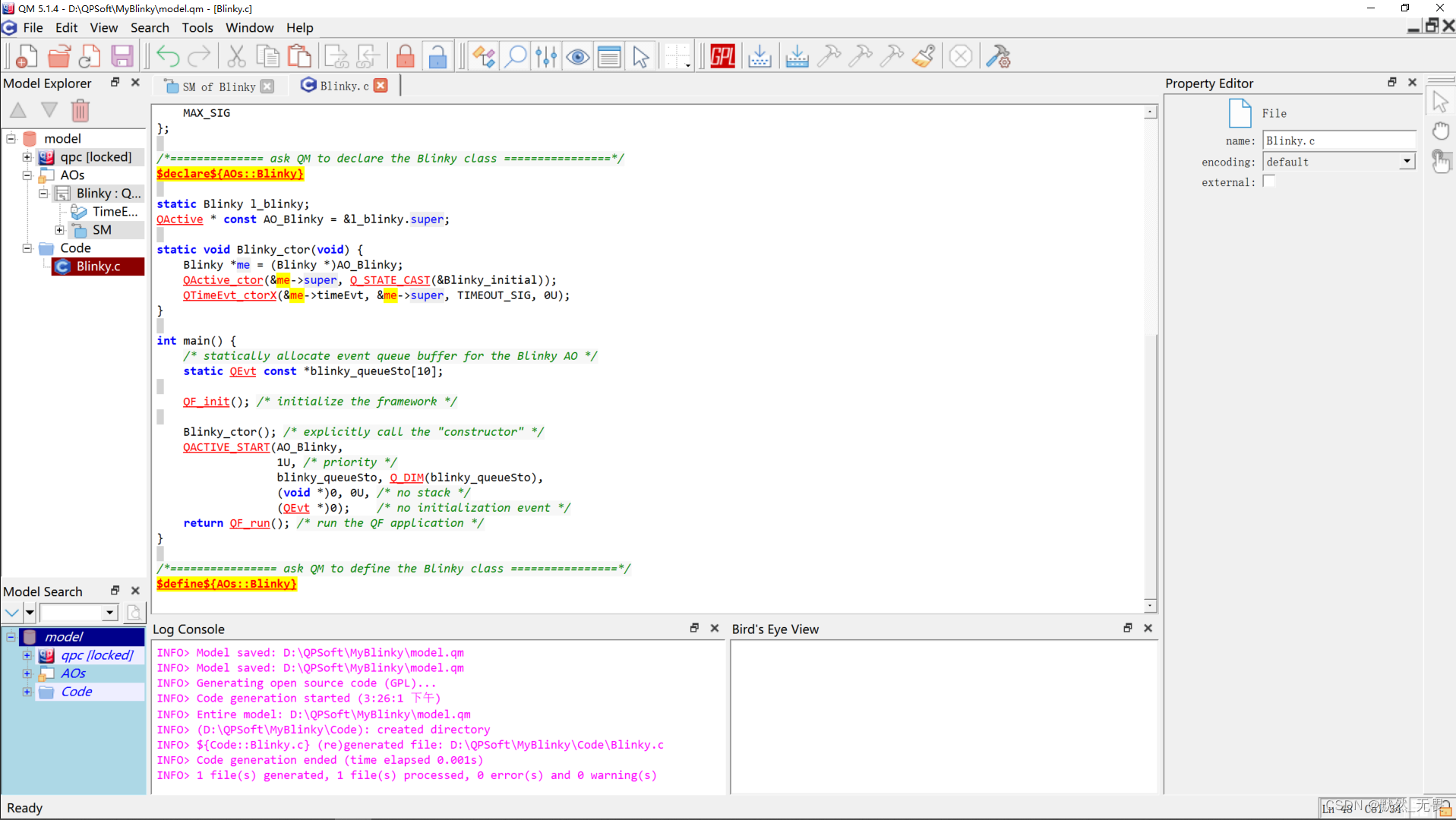The height and width of the screenshot is (820, 1456).
Task: Open the View menu
Action: tap(103, 27)
